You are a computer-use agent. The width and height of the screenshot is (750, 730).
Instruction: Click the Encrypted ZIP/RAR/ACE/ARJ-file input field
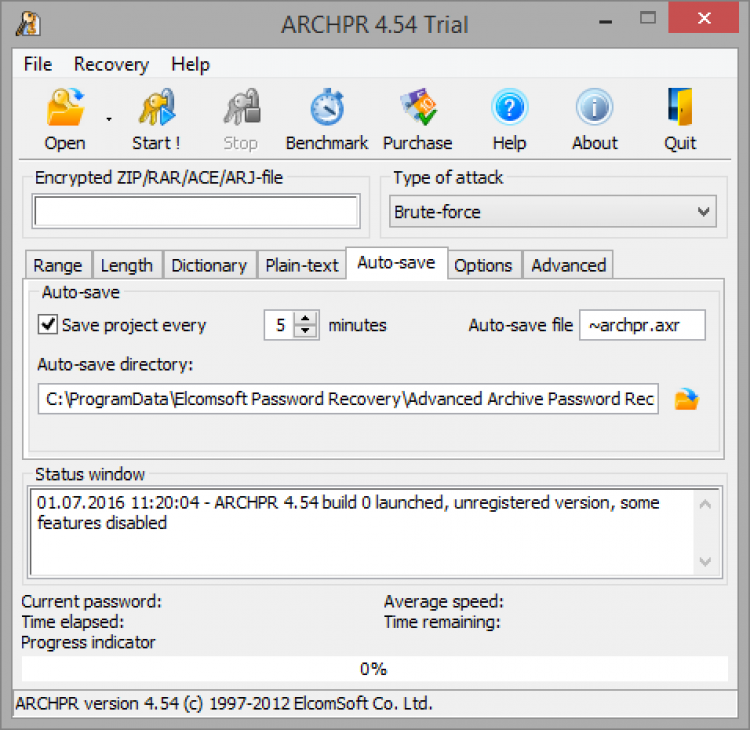(x=196, y=211)
